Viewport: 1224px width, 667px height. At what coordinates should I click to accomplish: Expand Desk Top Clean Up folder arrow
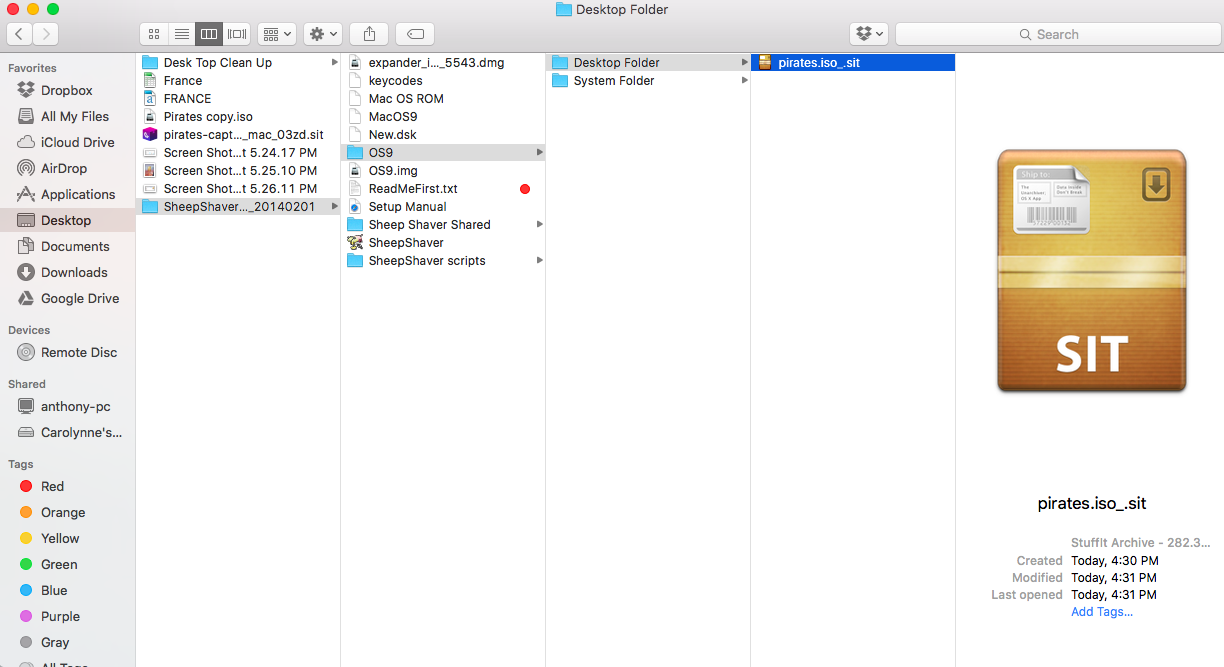coord(334,62)
